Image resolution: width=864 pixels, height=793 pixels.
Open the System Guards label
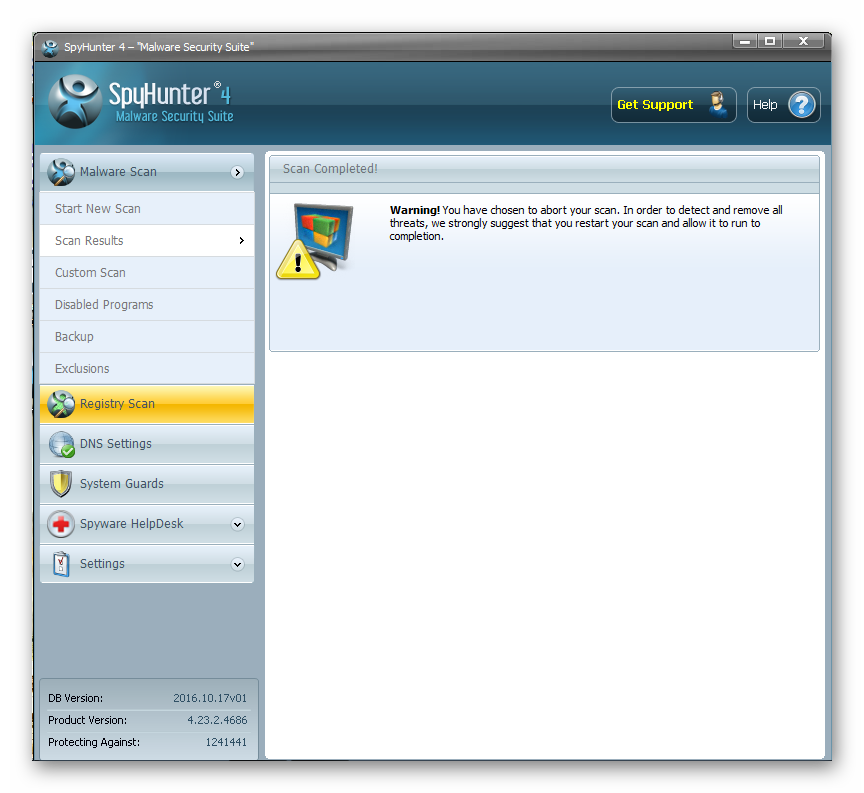click(122, 484)
